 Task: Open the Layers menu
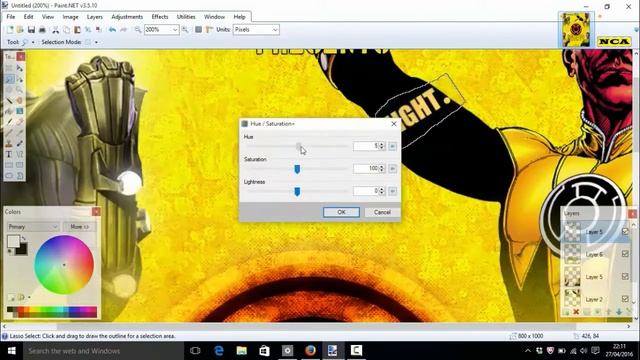coord(95,17)
